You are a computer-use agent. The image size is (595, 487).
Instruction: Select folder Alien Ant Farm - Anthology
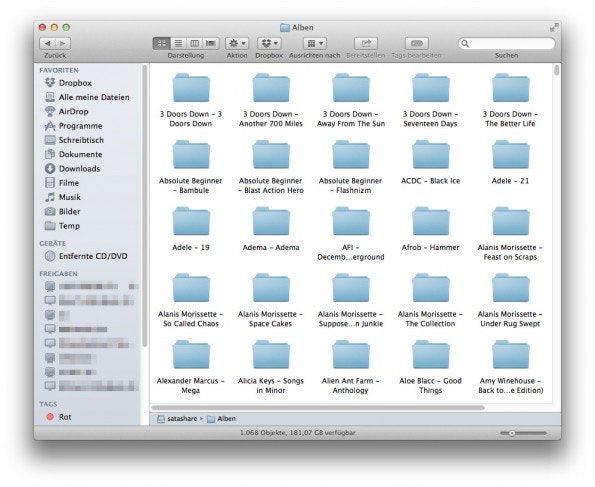tap(351, 367)
